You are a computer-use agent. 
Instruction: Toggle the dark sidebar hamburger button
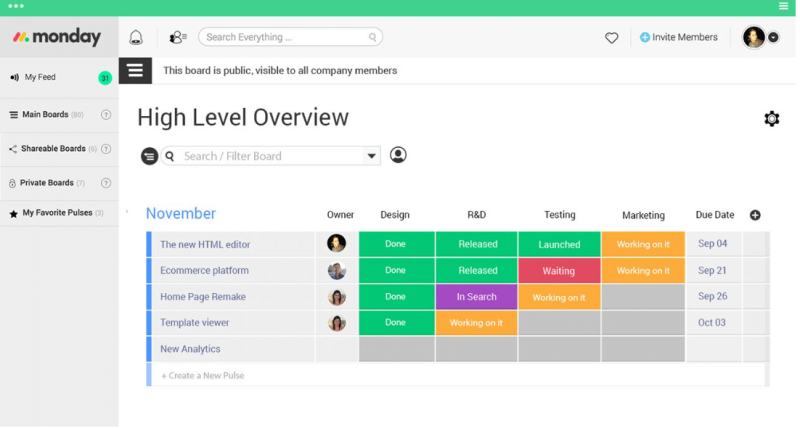(x=135, y=70)
